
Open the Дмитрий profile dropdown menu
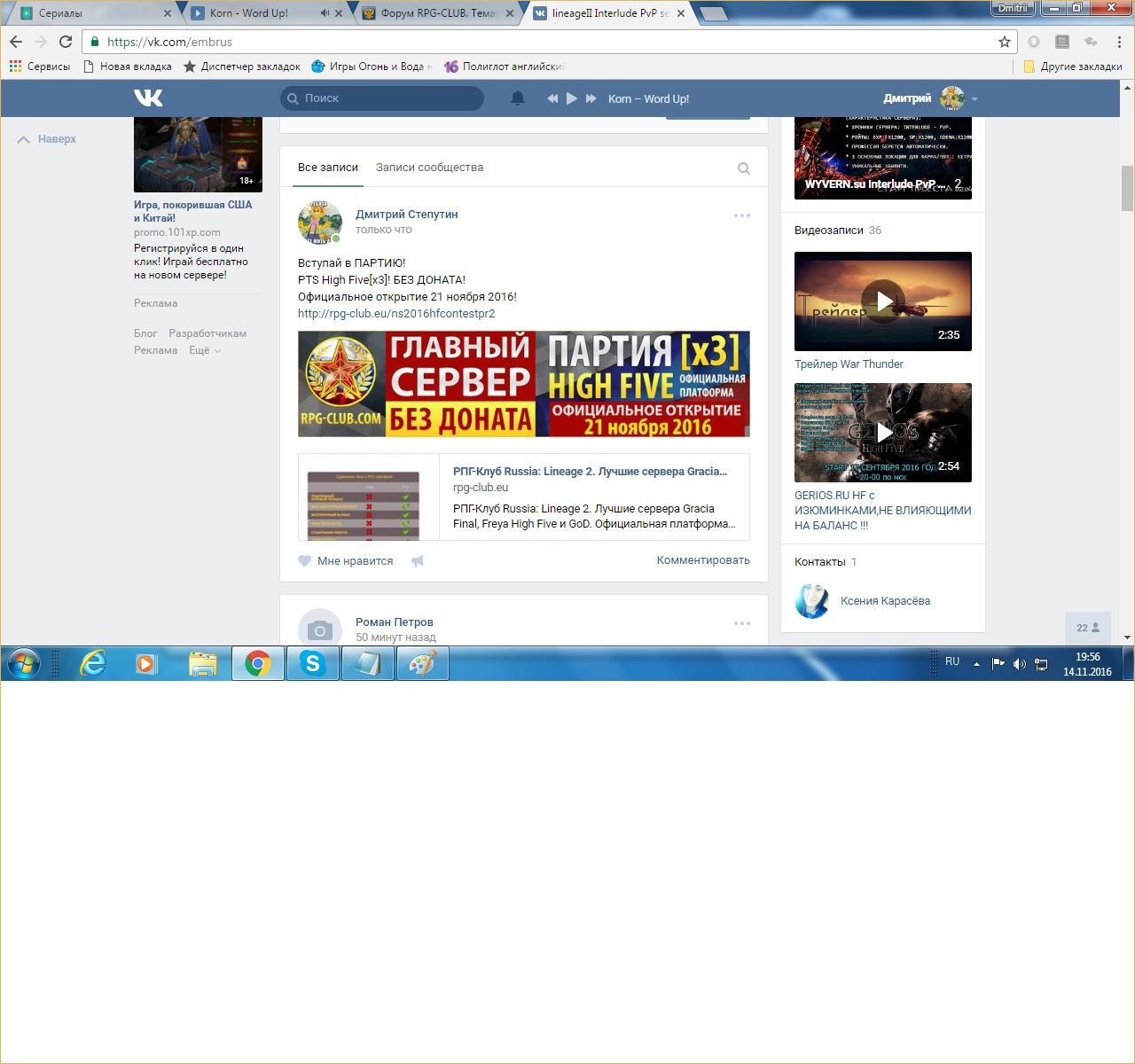[x=930, y=98]
